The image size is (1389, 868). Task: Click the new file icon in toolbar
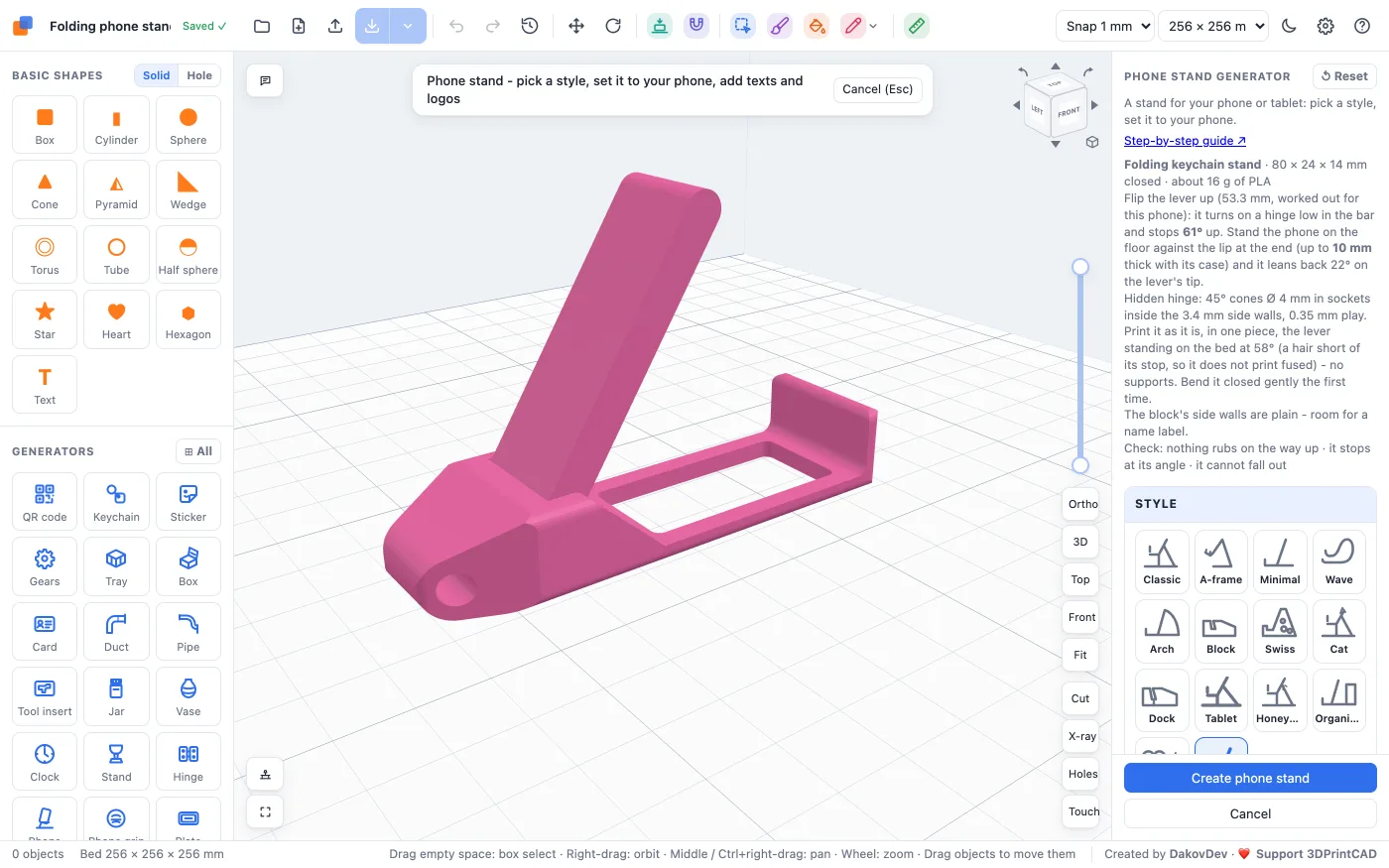tap(299, 26)
